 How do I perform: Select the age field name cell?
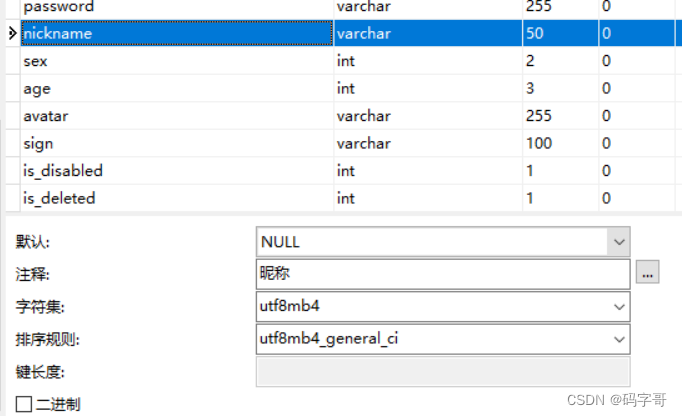[x=177, y=88]
